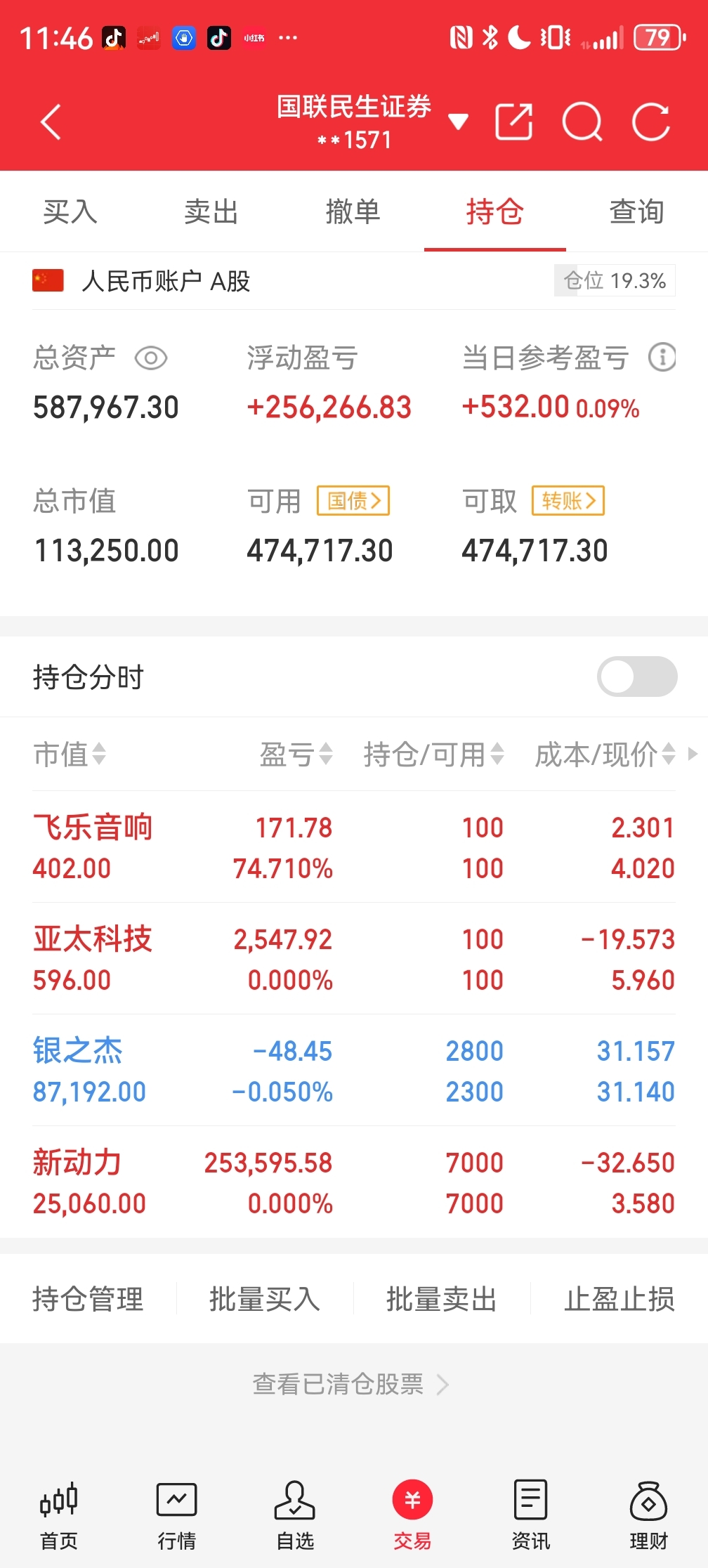This screenshot has width=708, height=1568.
Task: Tap the back arrow icon
Action: 51,122
